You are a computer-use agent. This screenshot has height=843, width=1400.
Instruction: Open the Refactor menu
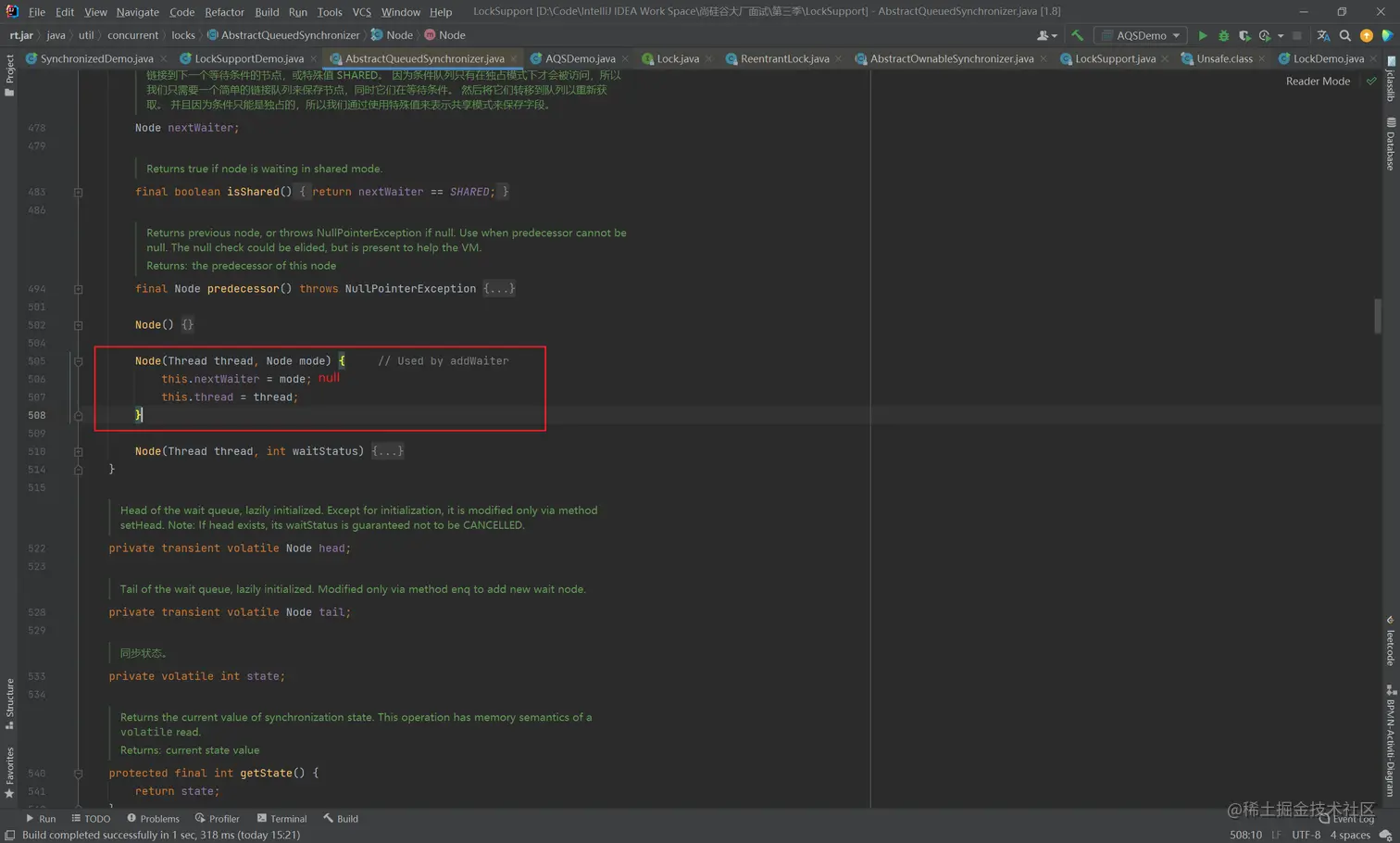point(224,12)
